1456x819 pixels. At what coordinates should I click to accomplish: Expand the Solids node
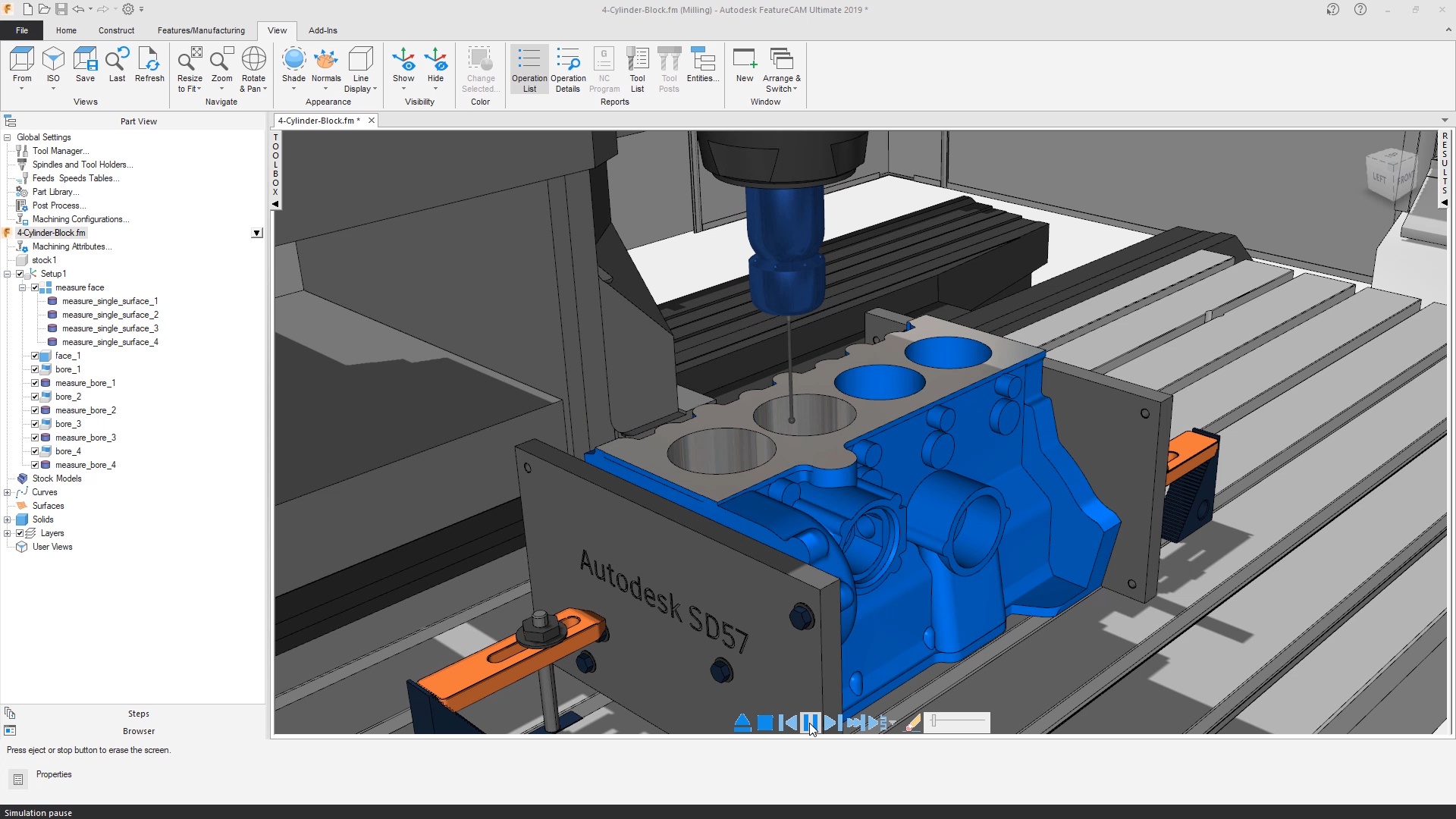8,519
